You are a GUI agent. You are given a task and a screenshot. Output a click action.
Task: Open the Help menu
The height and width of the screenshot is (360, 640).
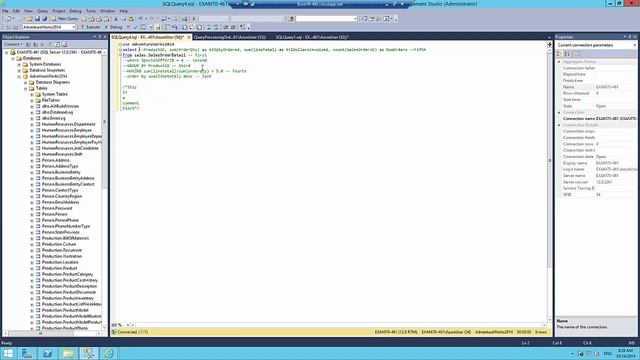pyautogui.click(x=124, y=11)
